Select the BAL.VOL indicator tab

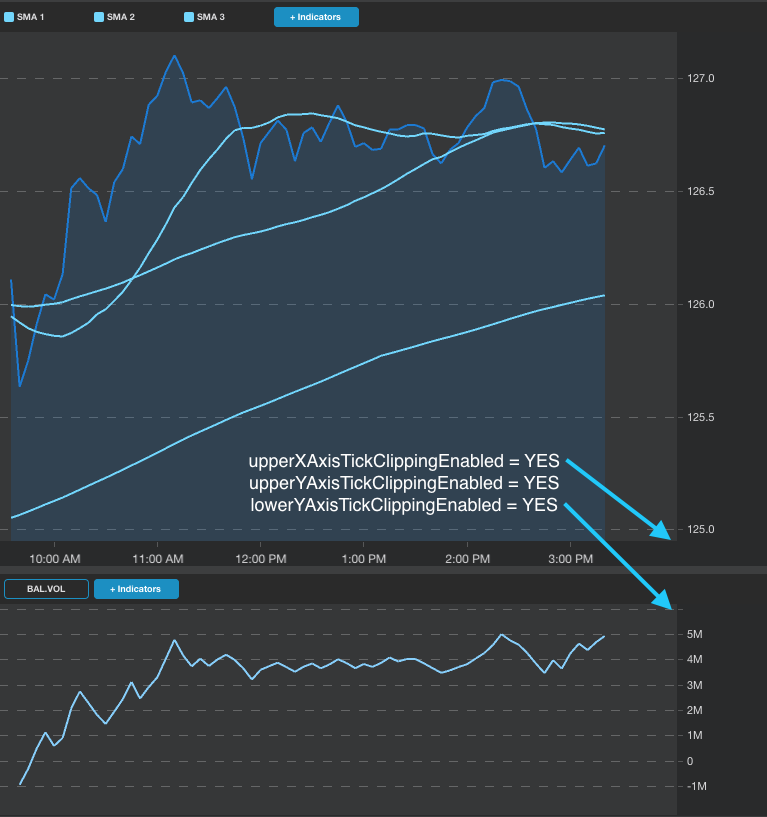coord(46,589)
